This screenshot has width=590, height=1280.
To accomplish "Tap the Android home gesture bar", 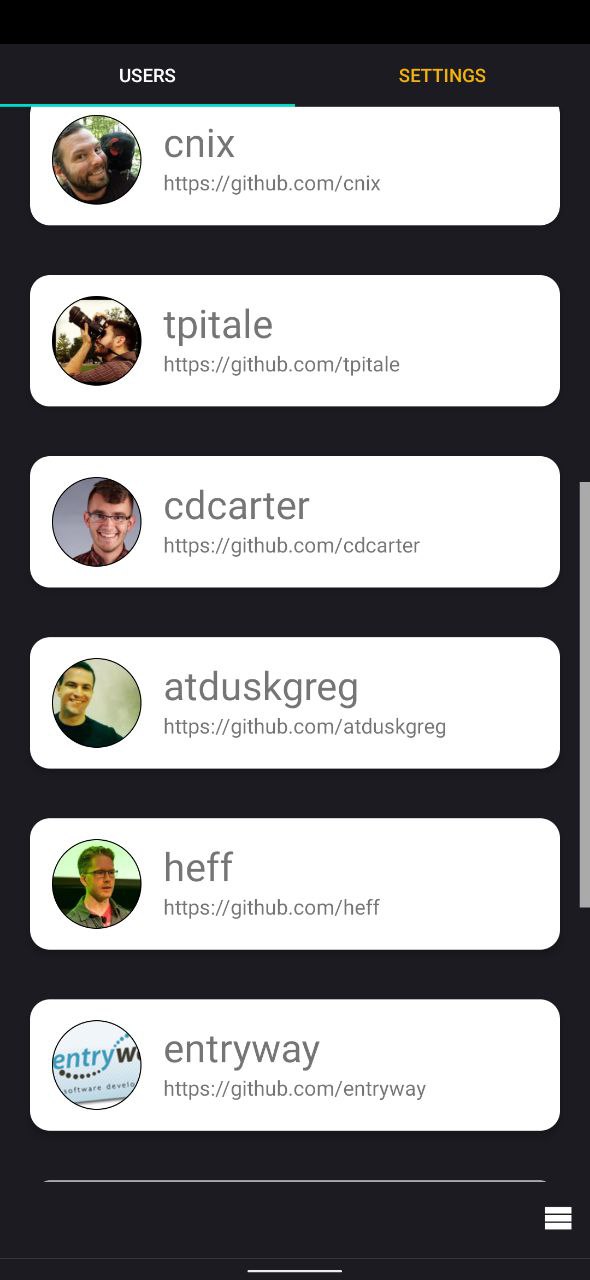I will [x=295, y=1271].
